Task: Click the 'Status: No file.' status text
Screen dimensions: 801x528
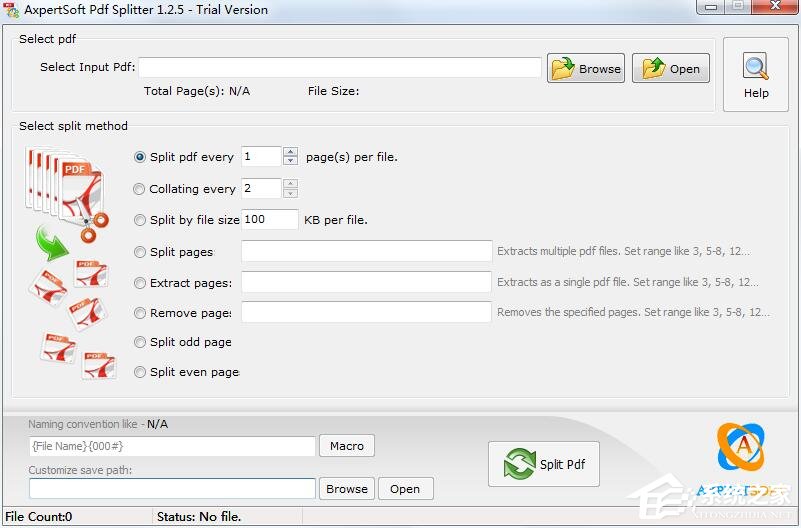Action: point(199,517)
